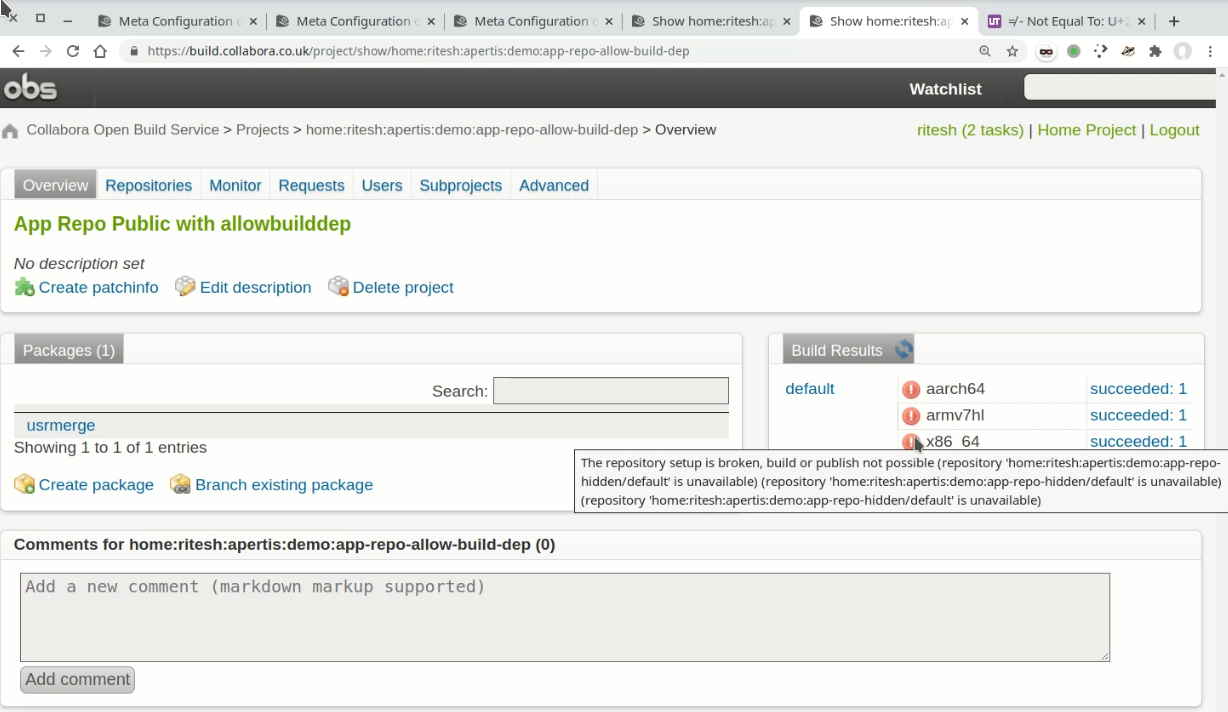Open the Advanced tab
Viewport: 1228px width, 712px height.
tap(554, 185)
